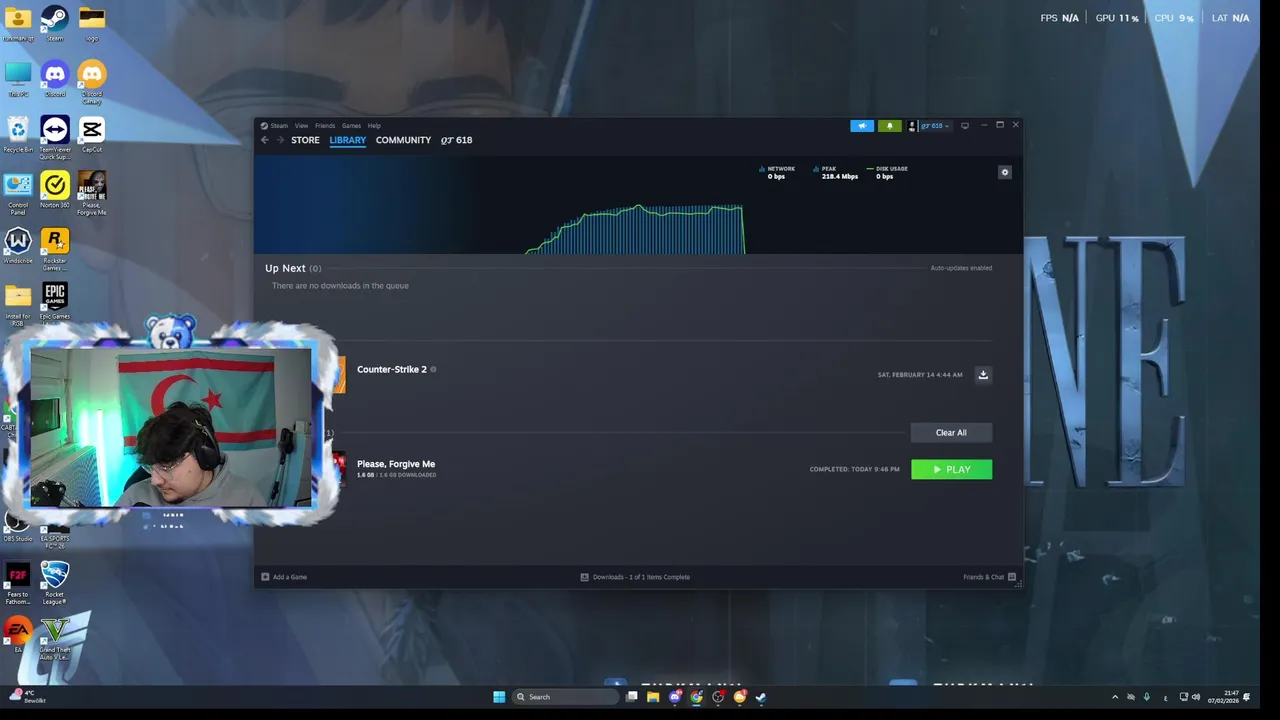
Task: Click the Clear All button
Action: (x=951, y=432)
